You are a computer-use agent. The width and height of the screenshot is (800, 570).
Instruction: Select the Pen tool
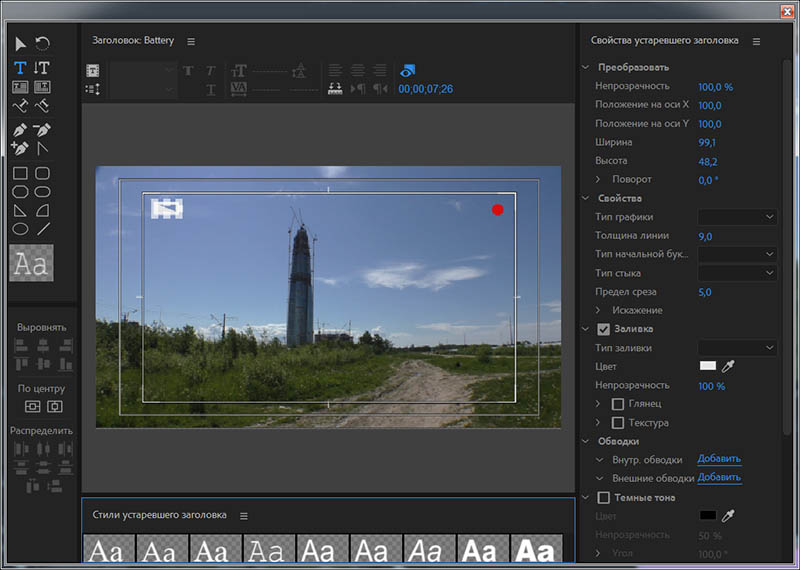[20, 130]
